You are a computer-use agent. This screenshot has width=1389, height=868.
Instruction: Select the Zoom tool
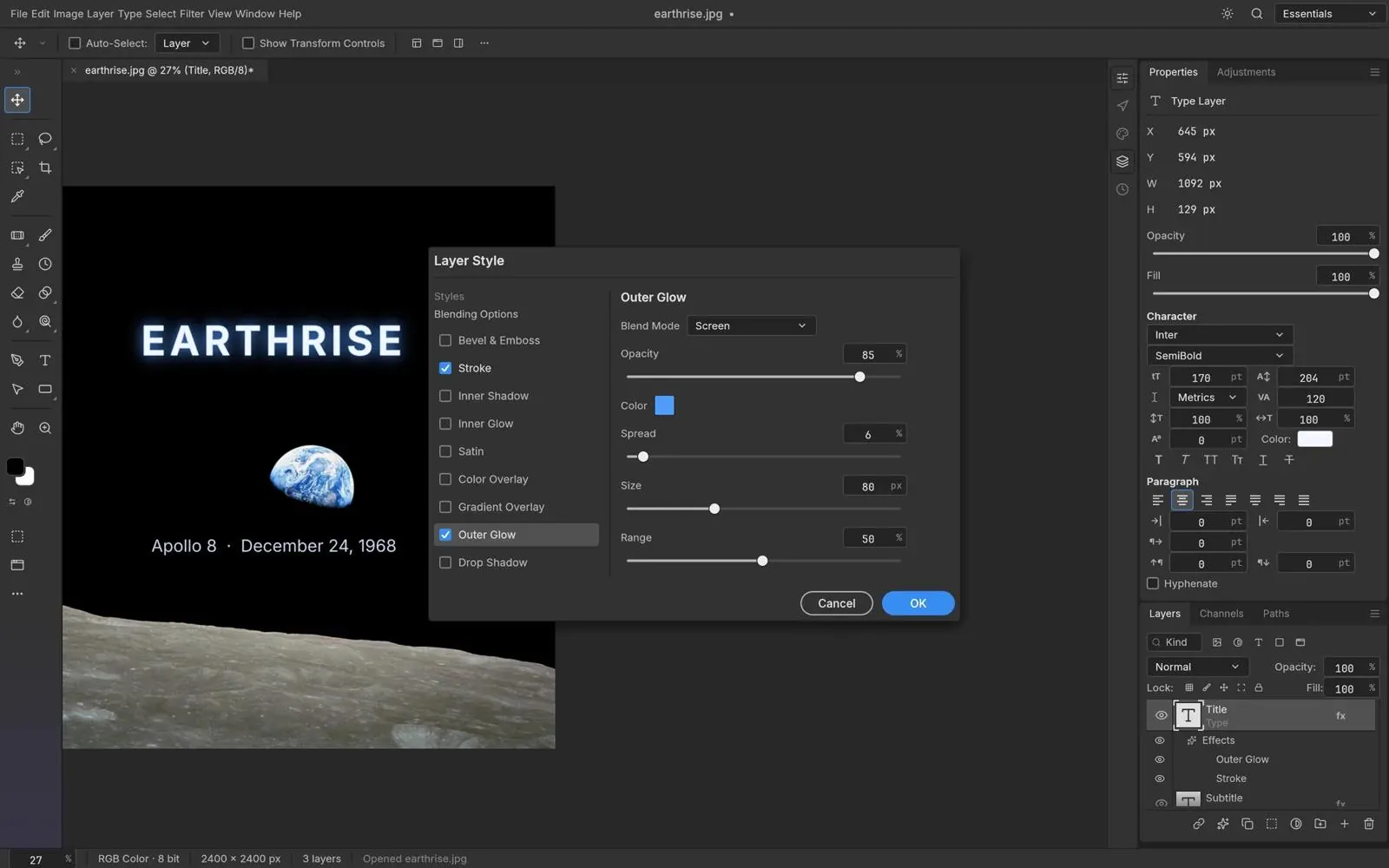click(x=45, y=428)
